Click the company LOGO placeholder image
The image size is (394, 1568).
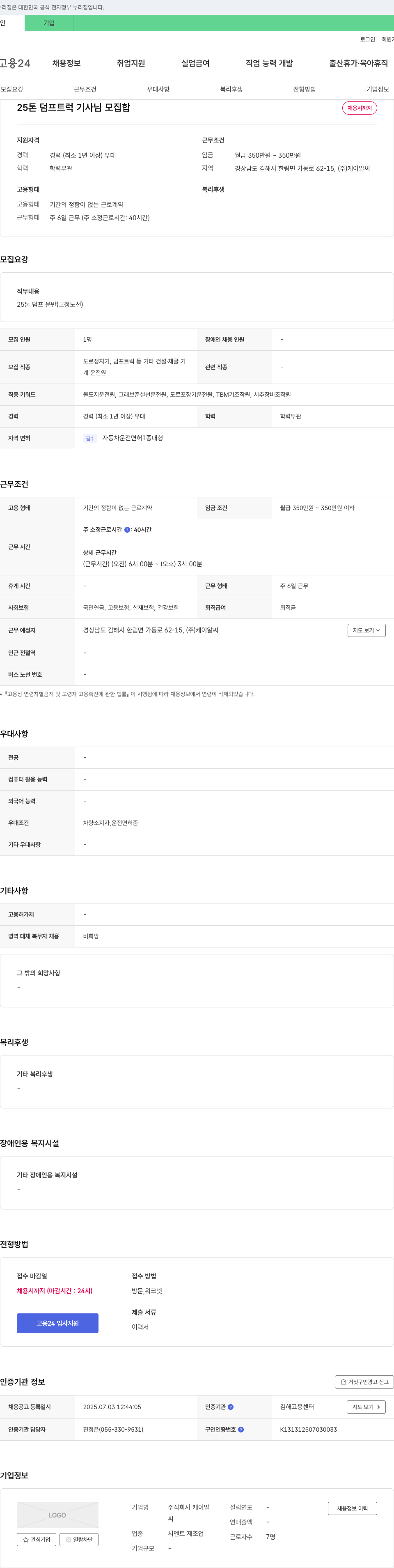58,1515
